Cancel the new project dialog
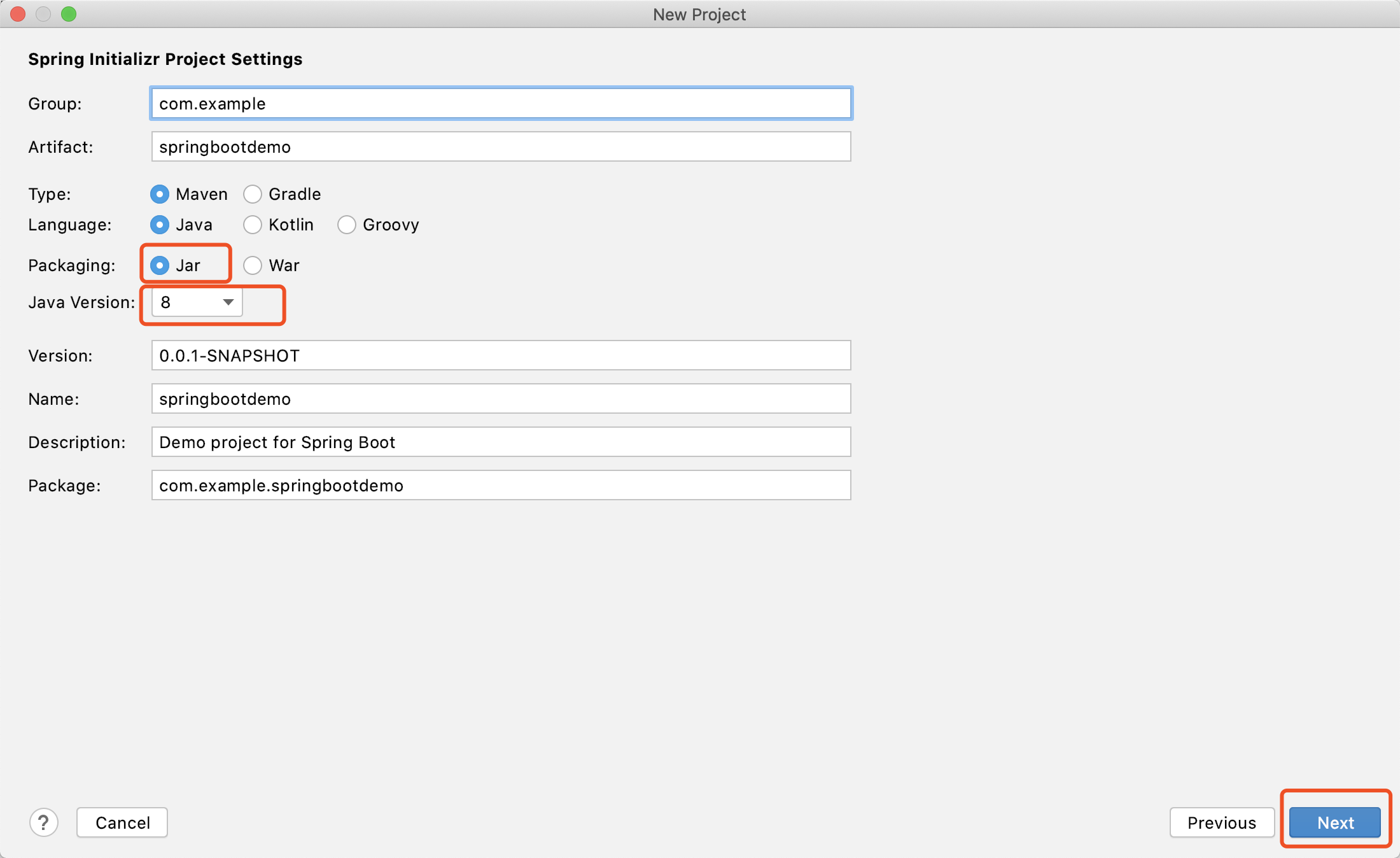 (x=122, y=822)
